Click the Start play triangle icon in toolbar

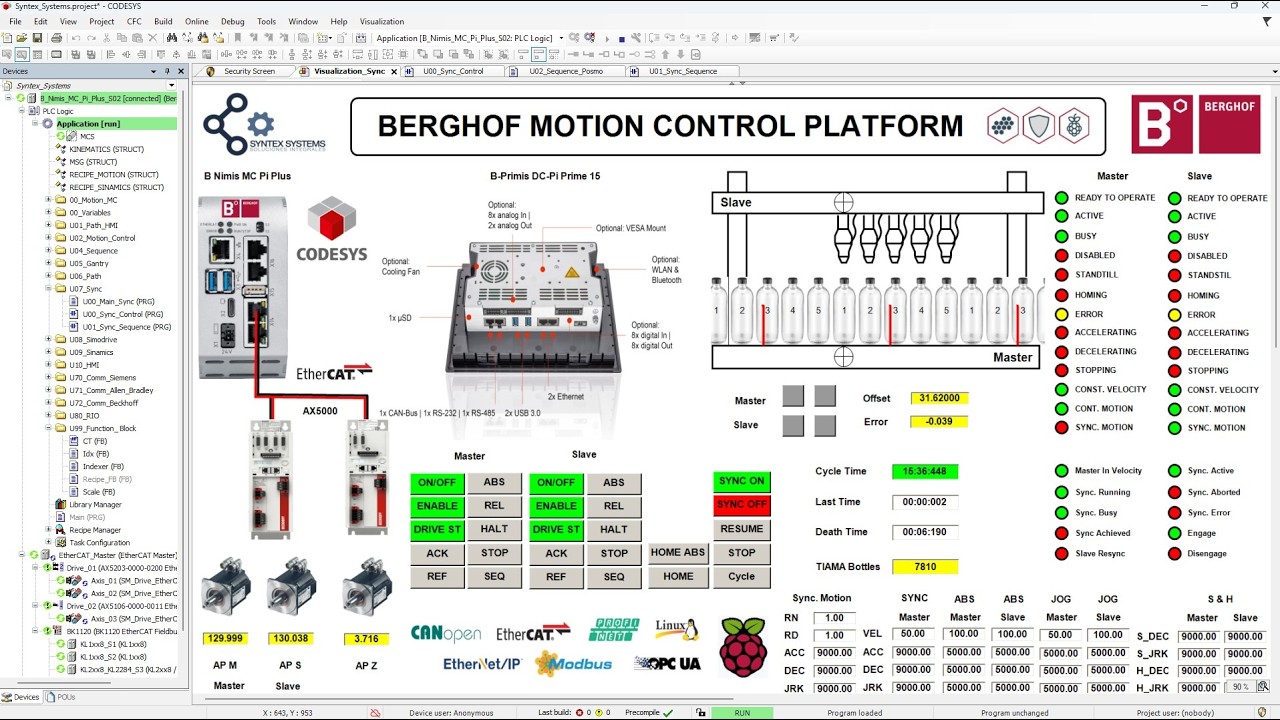(607, 39)
